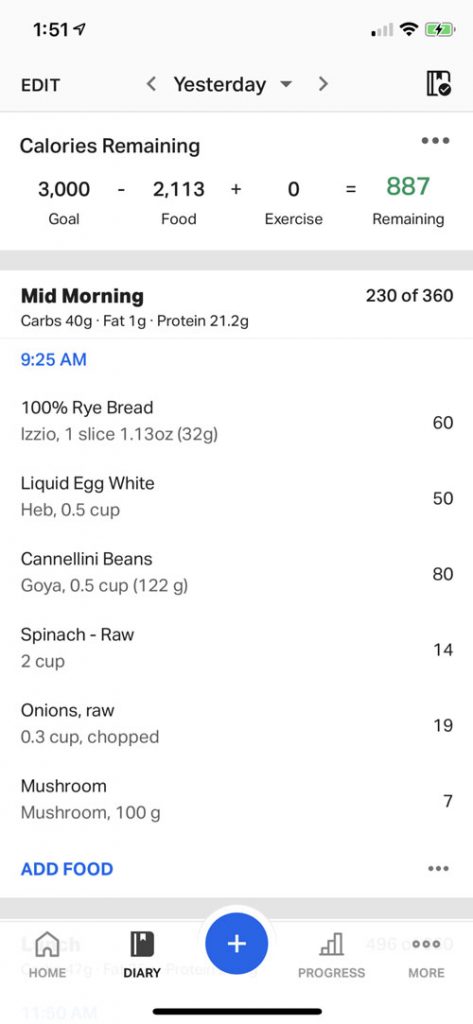
Task: Tap EDIT in the top bar
Action: [x=41, y=85]
